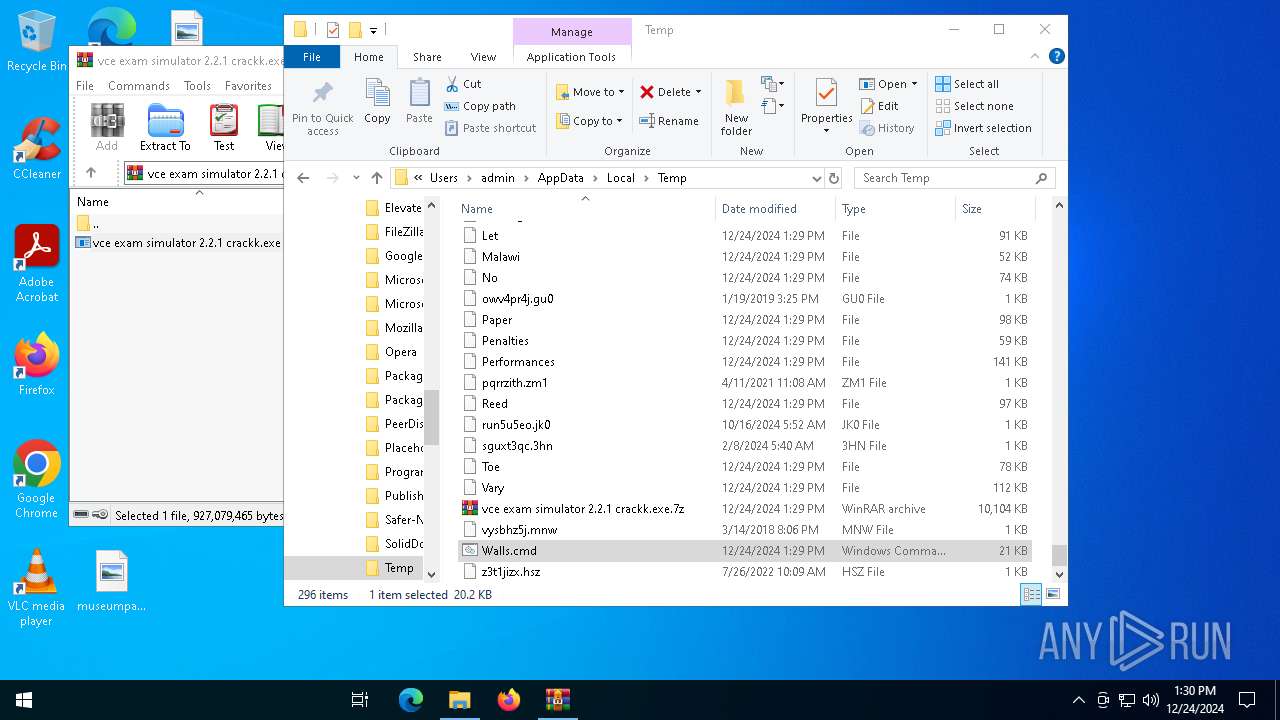Sort by Name column header

[x=586, y=209]
